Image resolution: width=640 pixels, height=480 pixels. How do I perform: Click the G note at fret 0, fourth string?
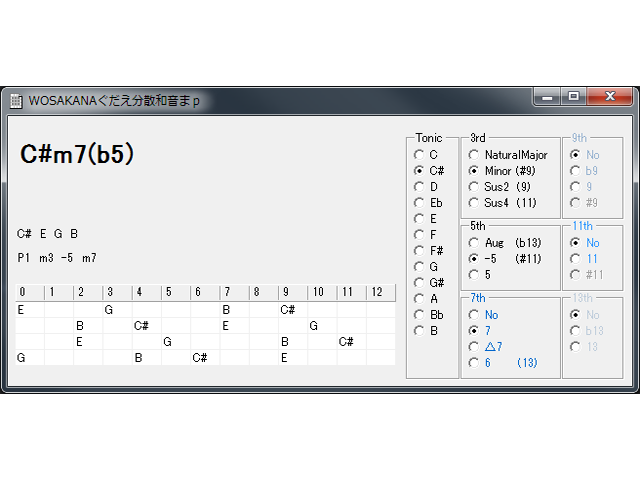tap(21, 358)
